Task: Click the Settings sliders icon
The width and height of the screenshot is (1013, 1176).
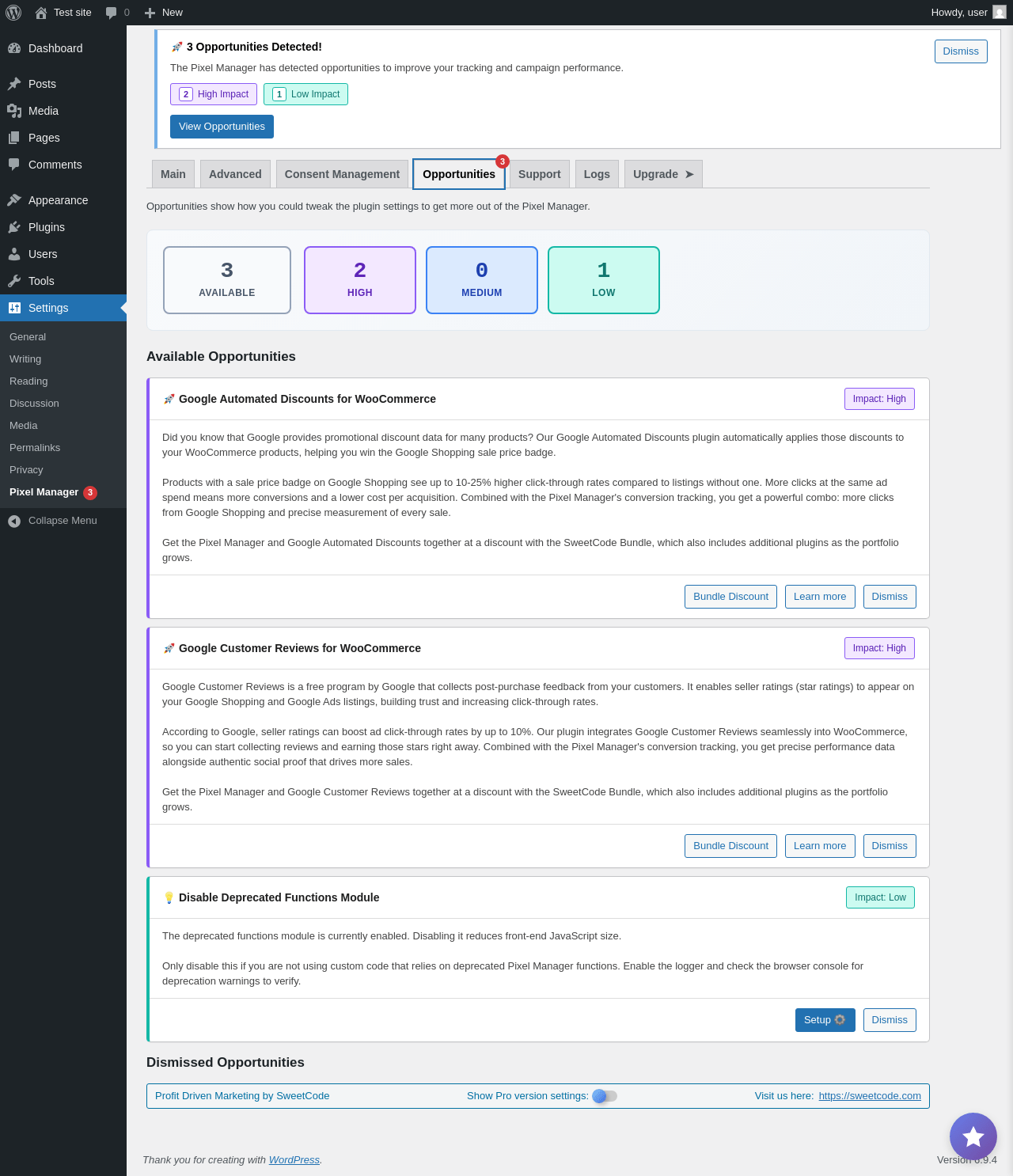Action: [x=14, y=308]
